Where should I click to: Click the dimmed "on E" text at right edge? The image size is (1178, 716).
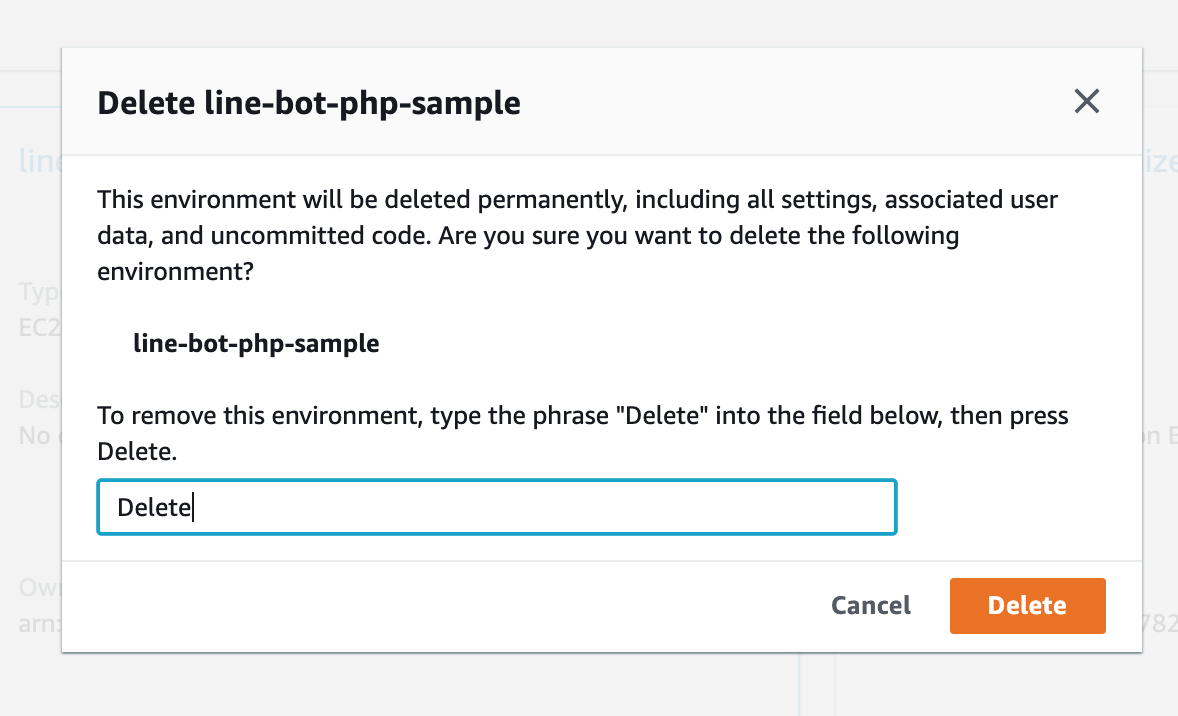(1160, 435)
